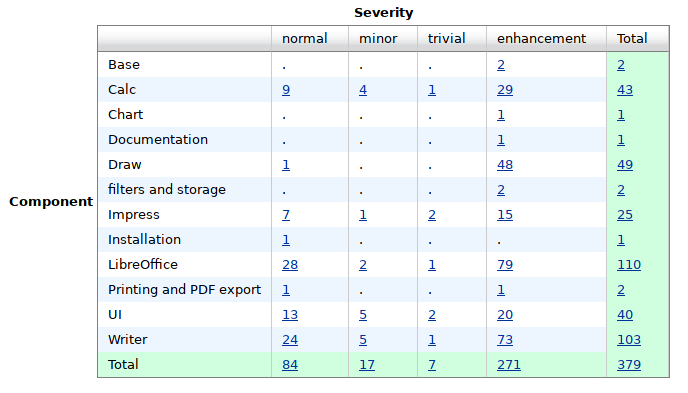Open total enhancement count 271
This screenshot has width=688, height=393.
509,365
